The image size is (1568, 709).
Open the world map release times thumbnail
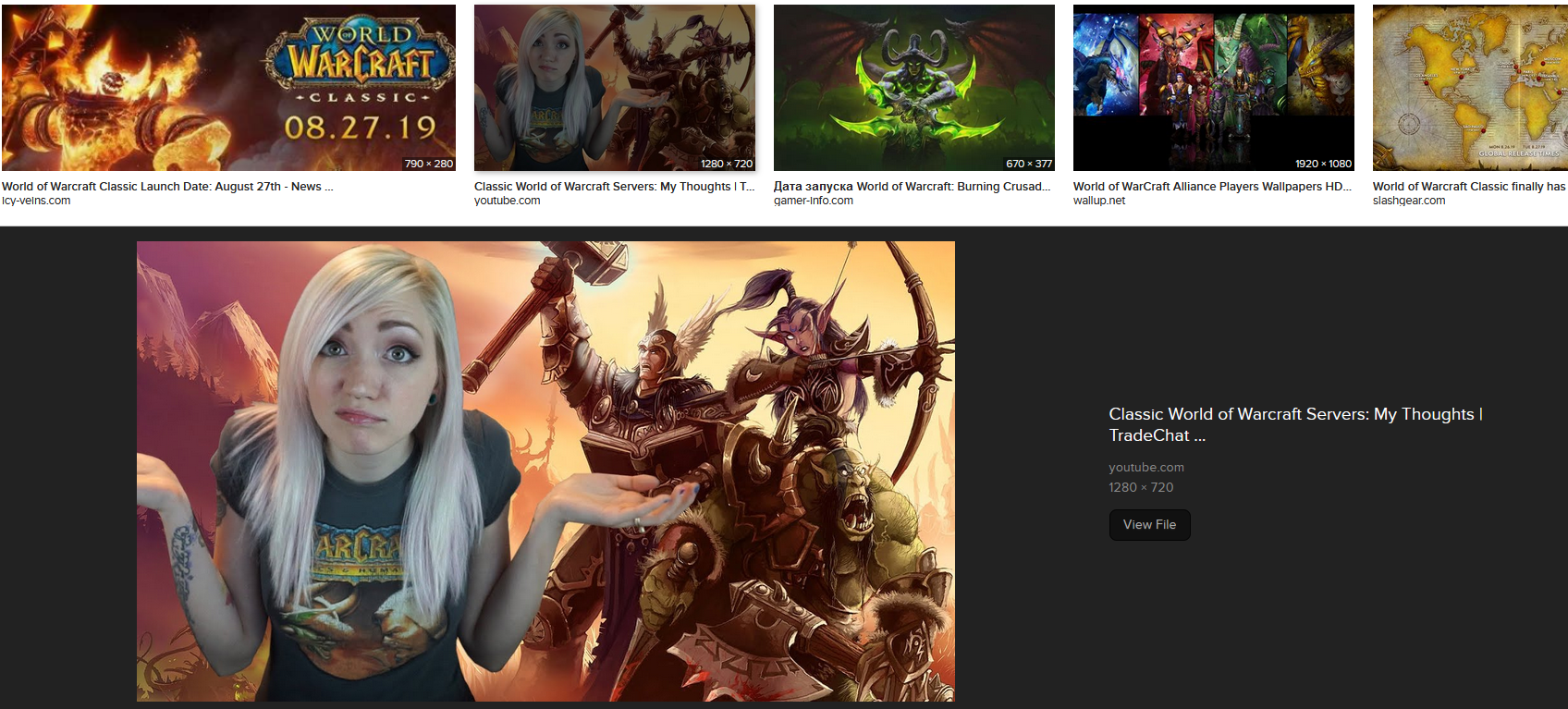click(x=1470, y=88)
